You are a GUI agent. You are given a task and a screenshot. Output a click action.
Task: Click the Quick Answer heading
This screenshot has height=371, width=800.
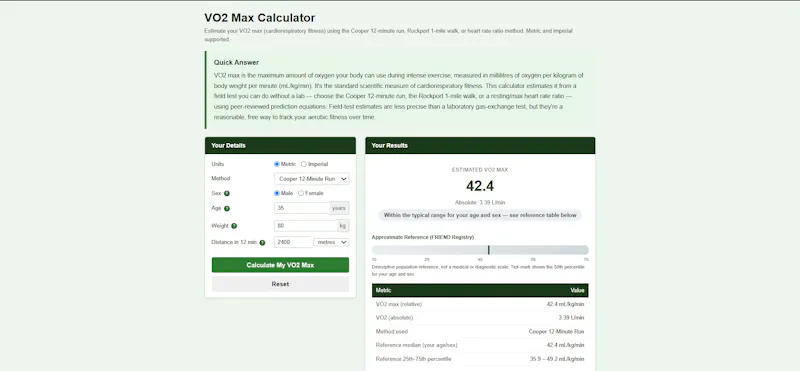236,63
